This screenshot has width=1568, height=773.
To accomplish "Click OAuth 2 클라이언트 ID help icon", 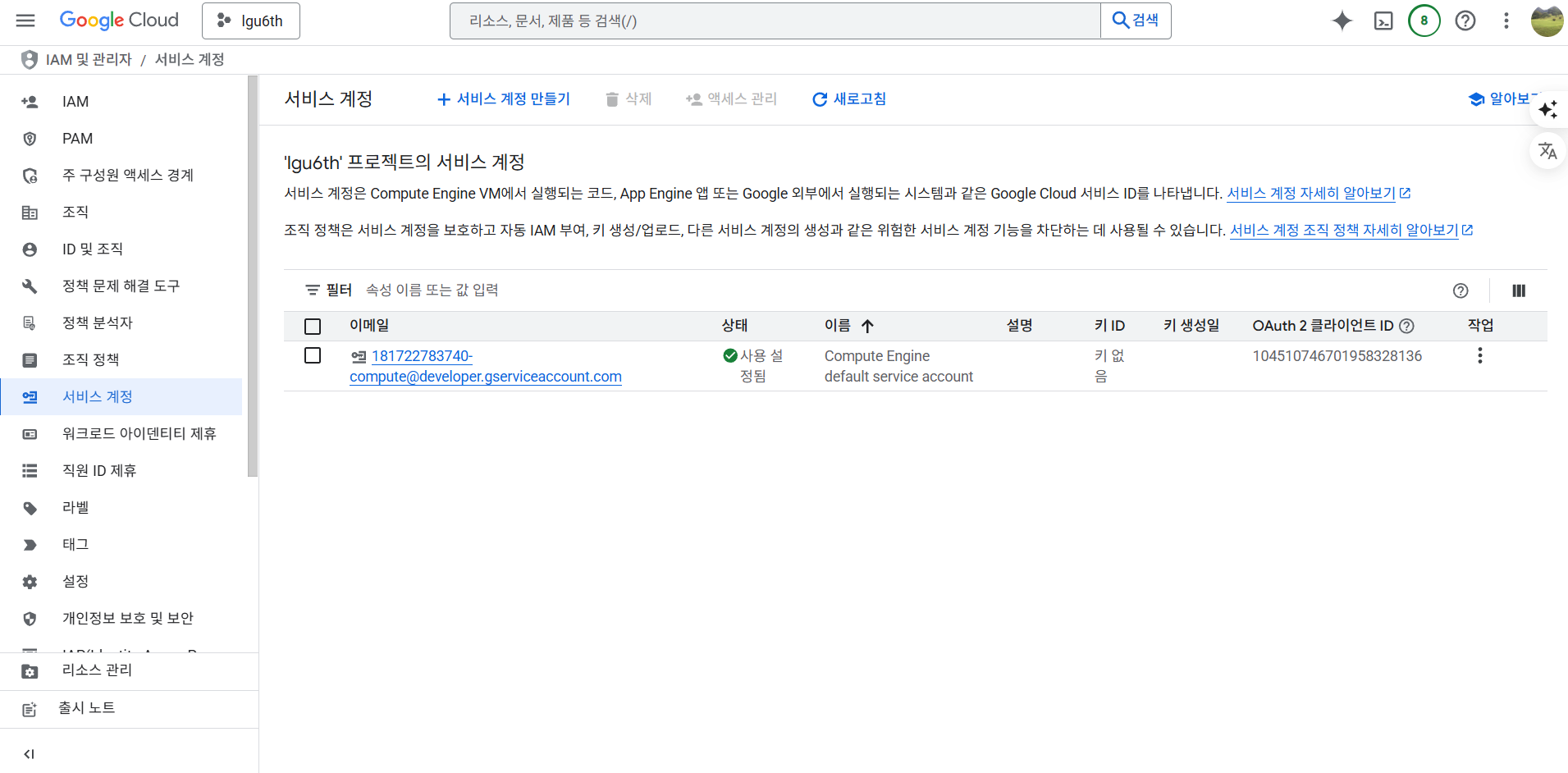I will [x=1406, y=326].
